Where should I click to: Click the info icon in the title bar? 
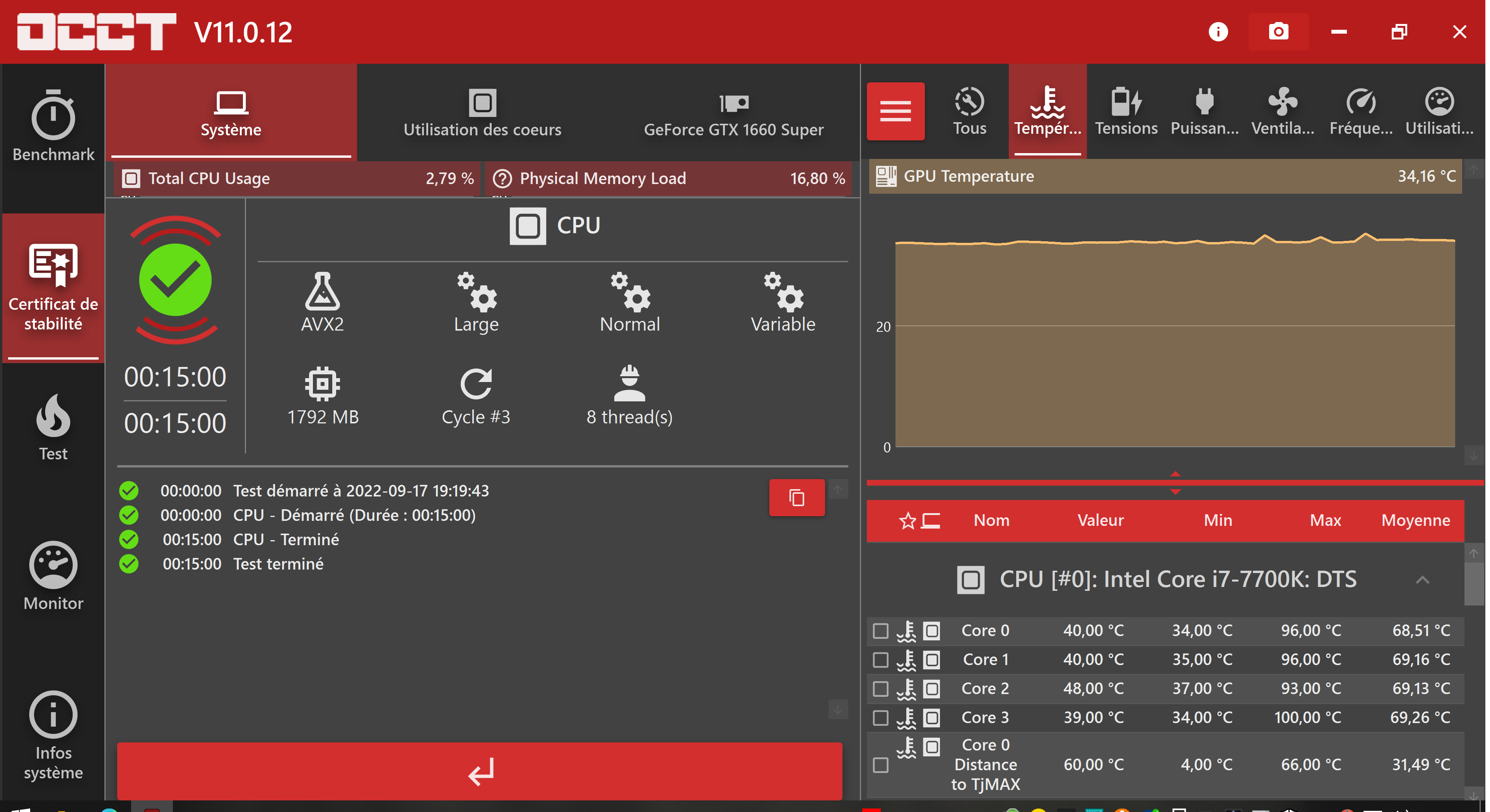click(1218, 32)
